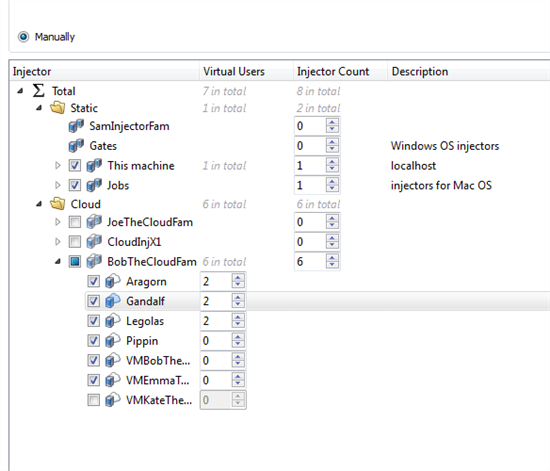Uncheck the This machine checkbox

[x=75, y=166]
